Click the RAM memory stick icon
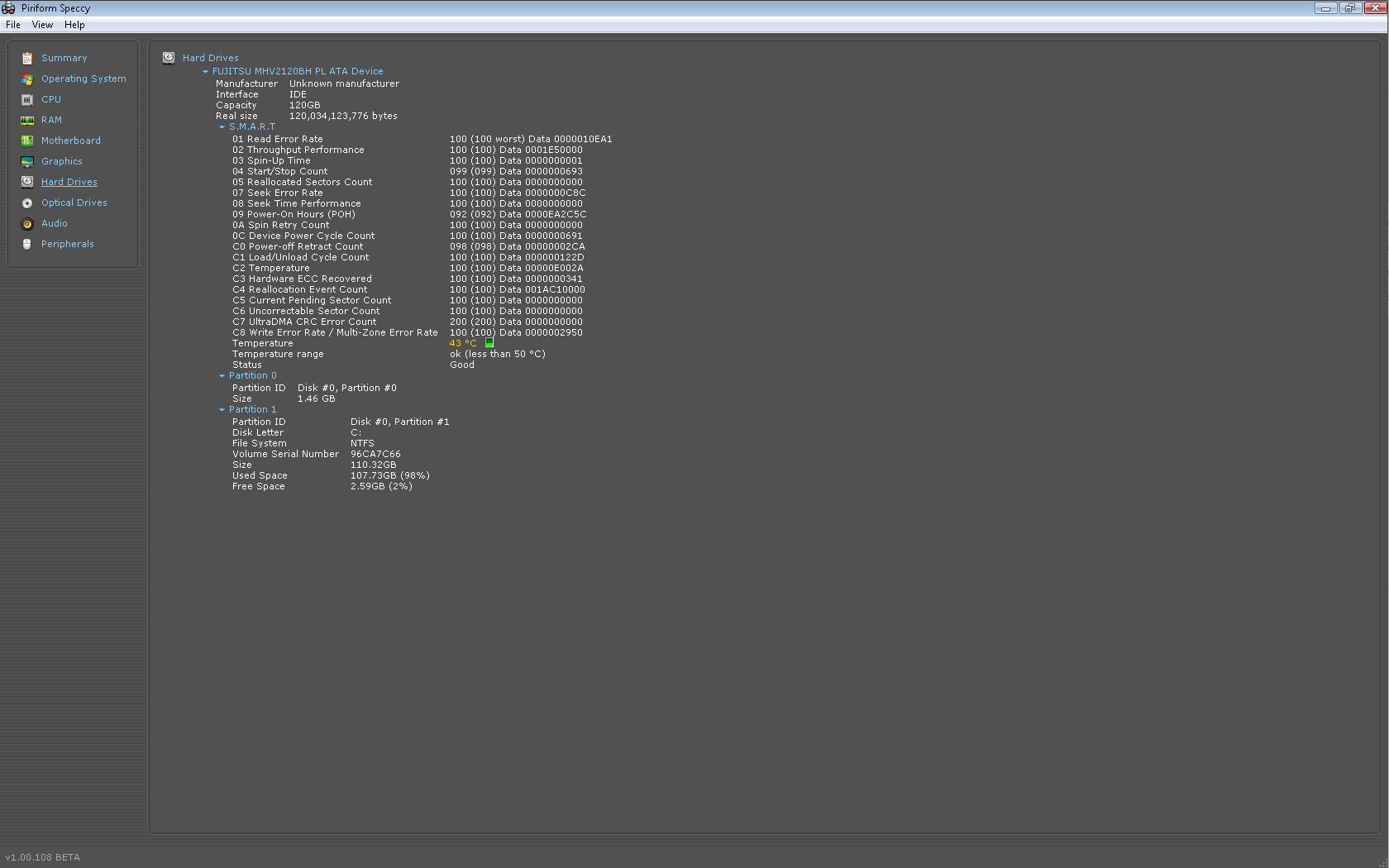Image resolution: width=1389 pixels, height=868 pixels. [27, 120]
